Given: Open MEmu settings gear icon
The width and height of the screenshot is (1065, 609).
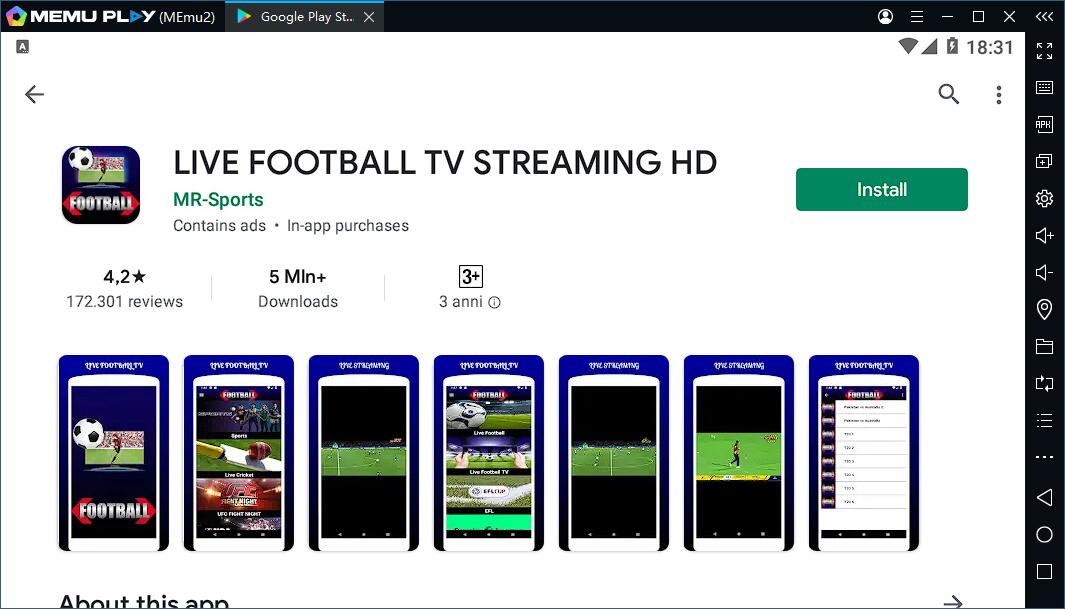Looking at the screenshot, I should [1044, 197].
